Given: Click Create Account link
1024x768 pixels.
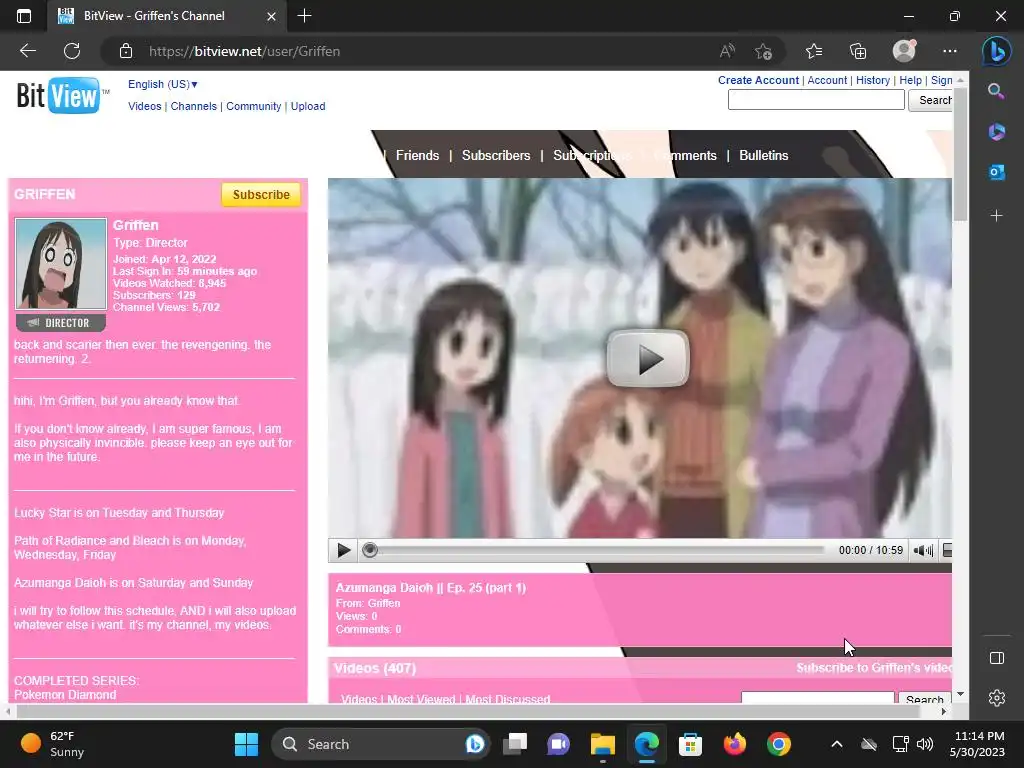Looking at the screenshot, I should [x=758, y=80].
